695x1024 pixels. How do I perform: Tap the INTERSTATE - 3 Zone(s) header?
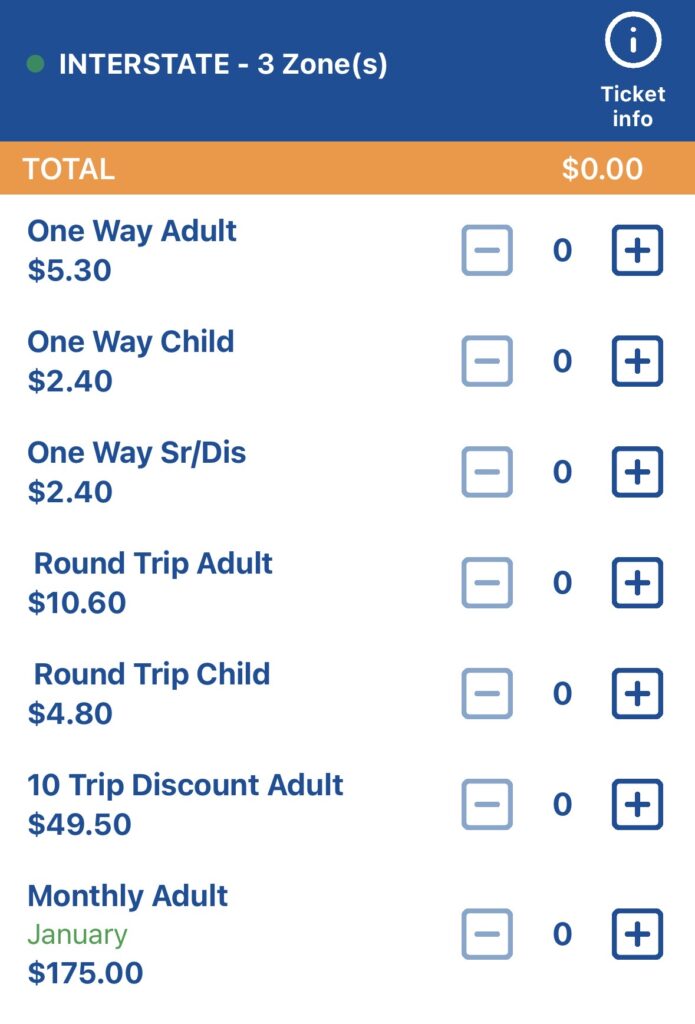[223, 65]
